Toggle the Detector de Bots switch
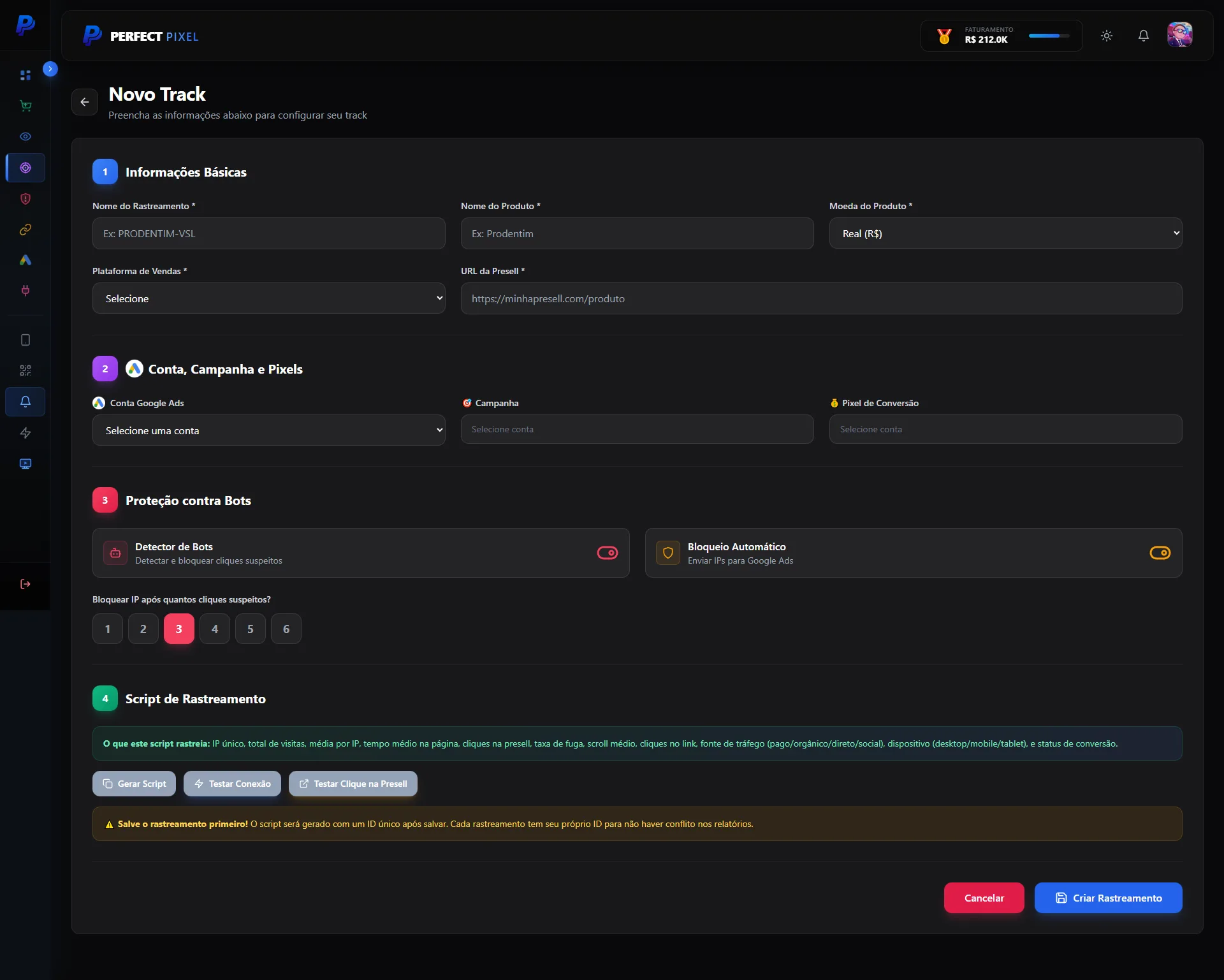Viewport: 1224px width, 980px height. point(607,553)
